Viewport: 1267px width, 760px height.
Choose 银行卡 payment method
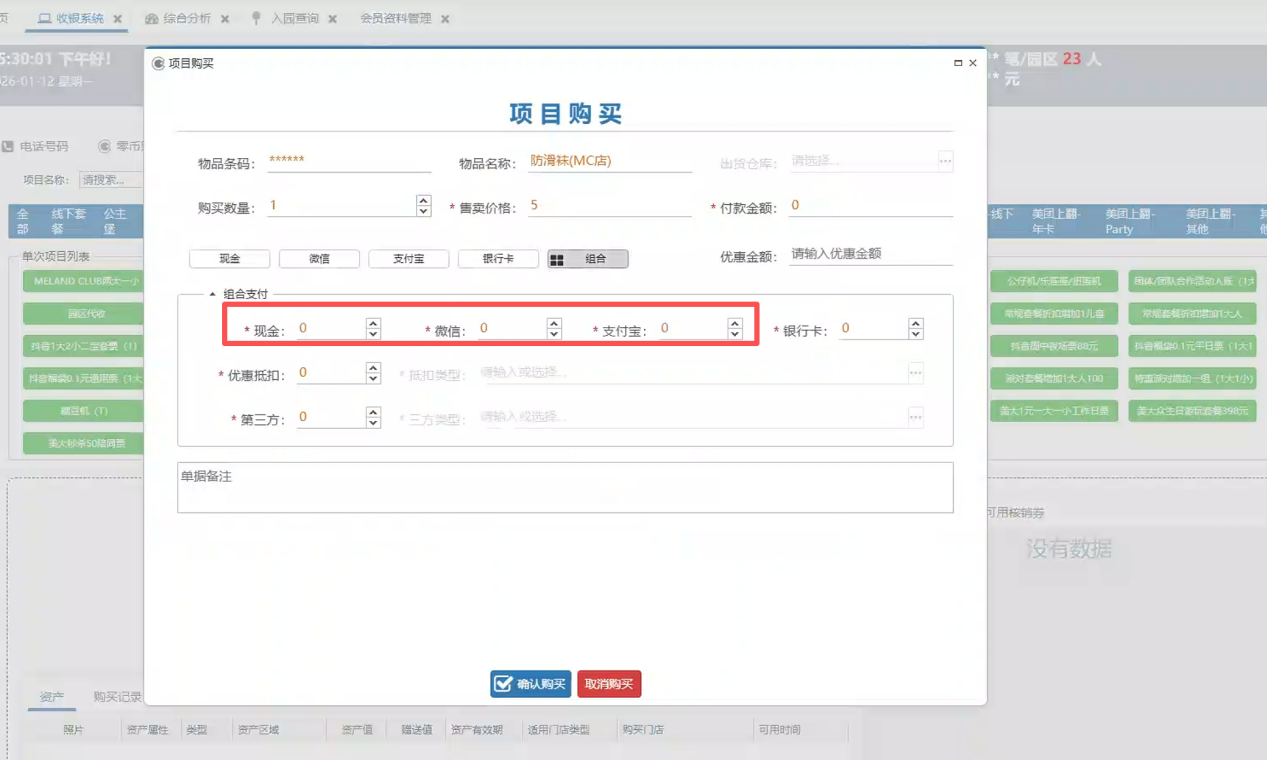click(x=498, y=259)
